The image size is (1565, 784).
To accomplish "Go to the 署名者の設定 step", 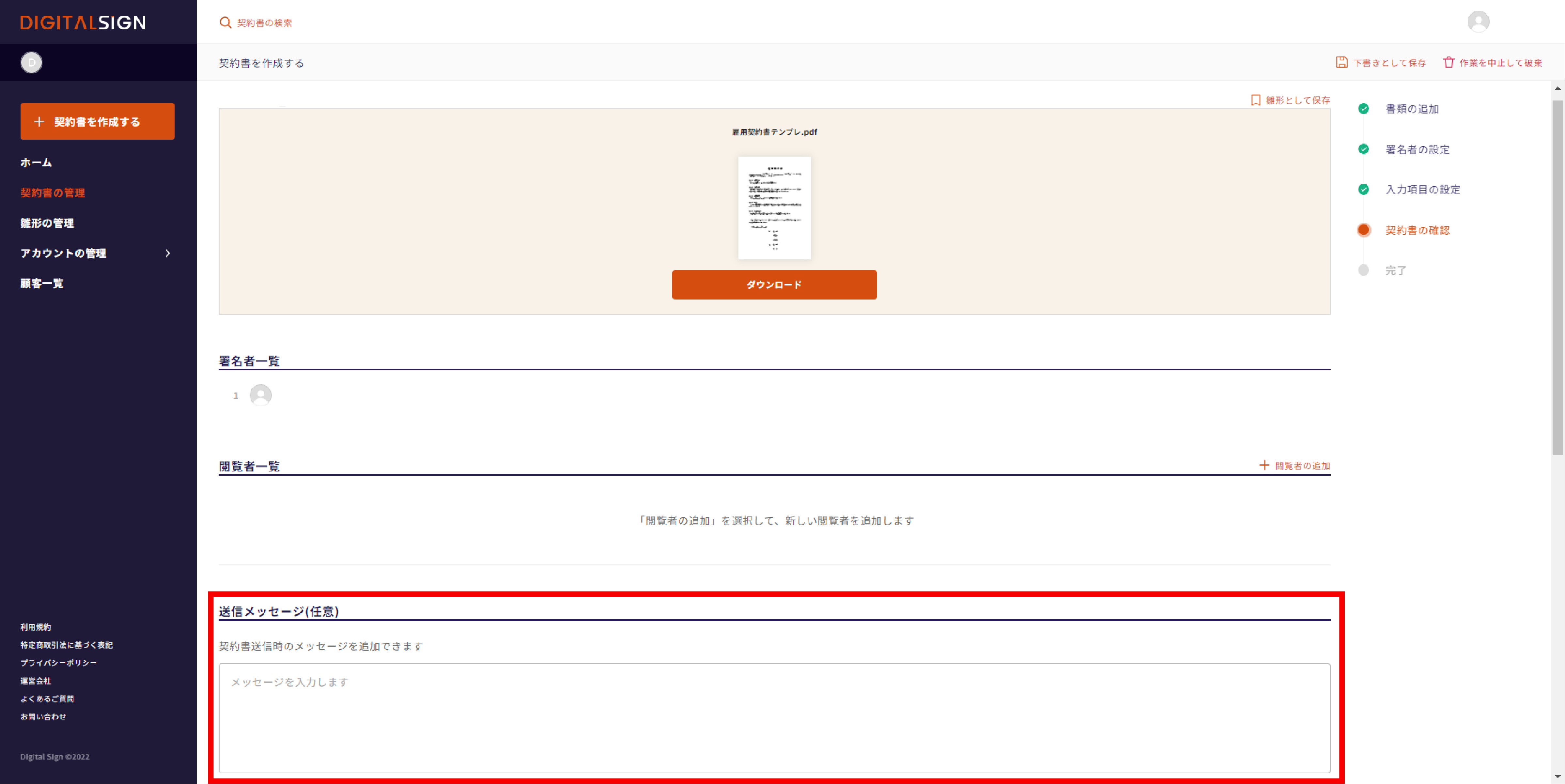I will pos(1417,149).
